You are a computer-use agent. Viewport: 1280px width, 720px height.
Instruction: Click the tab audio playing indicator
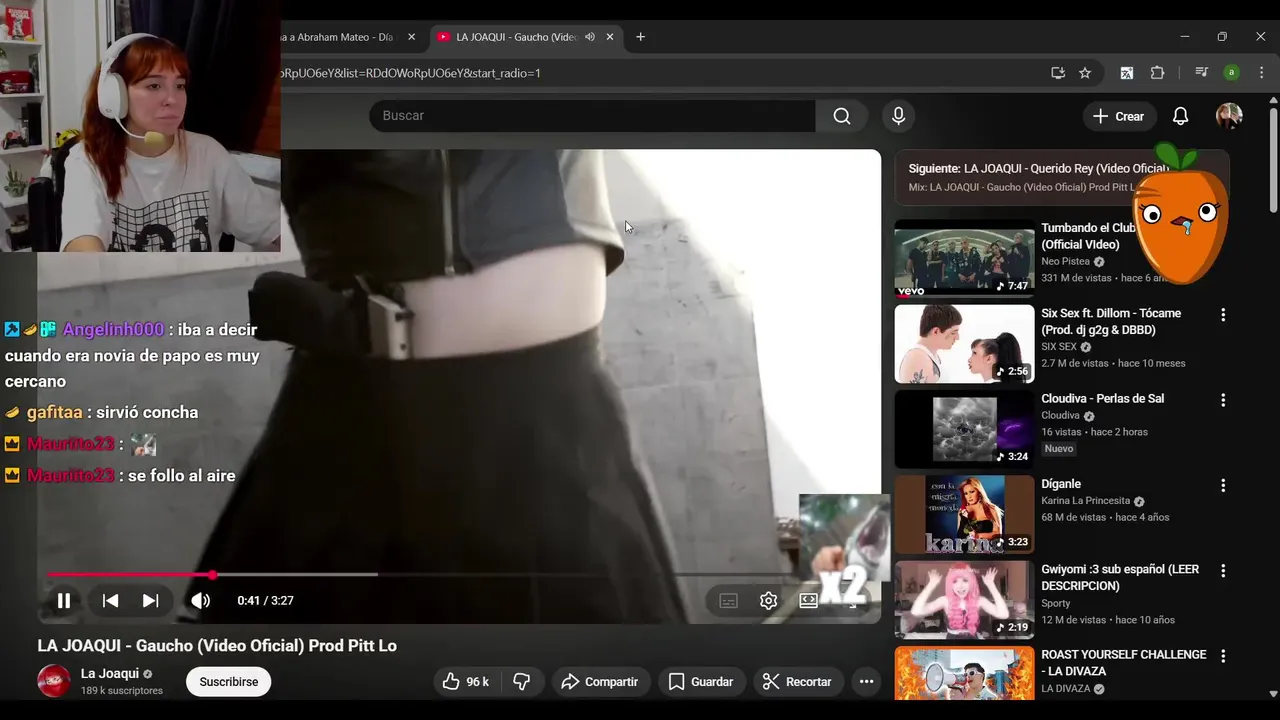590,37
